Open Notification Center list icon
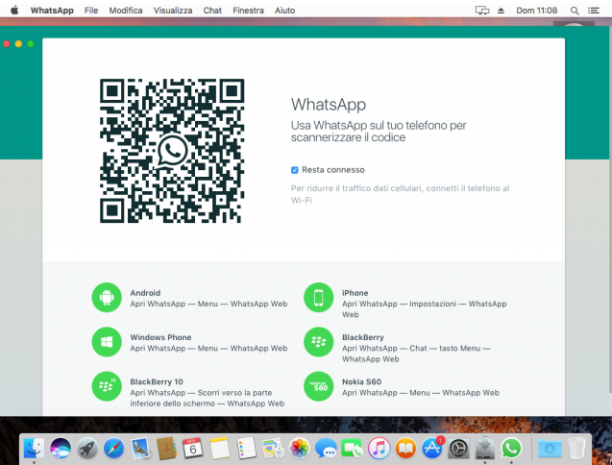This screenshot has width=612, height=465. 593,11
